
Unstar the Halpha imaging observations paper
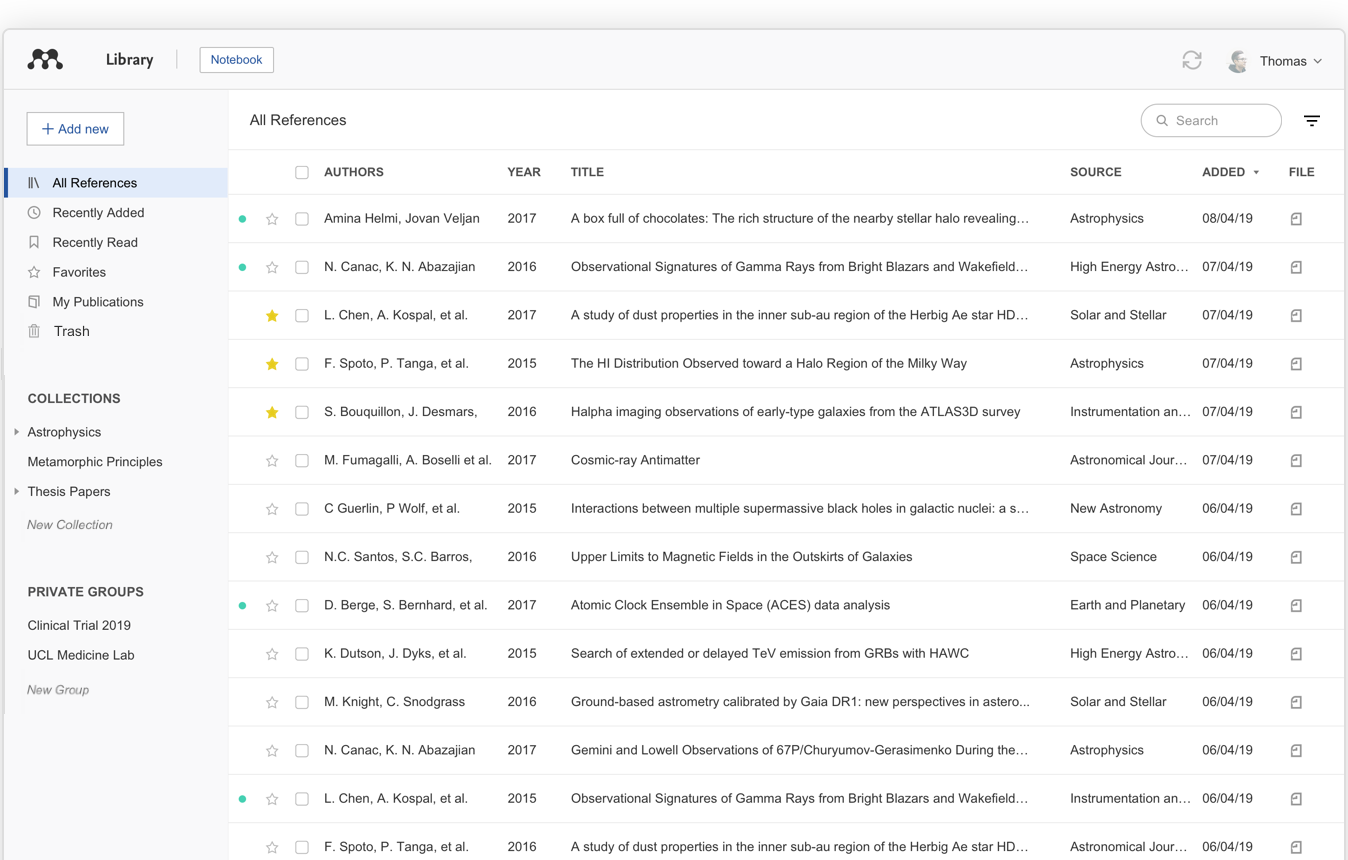pos(271,412)
